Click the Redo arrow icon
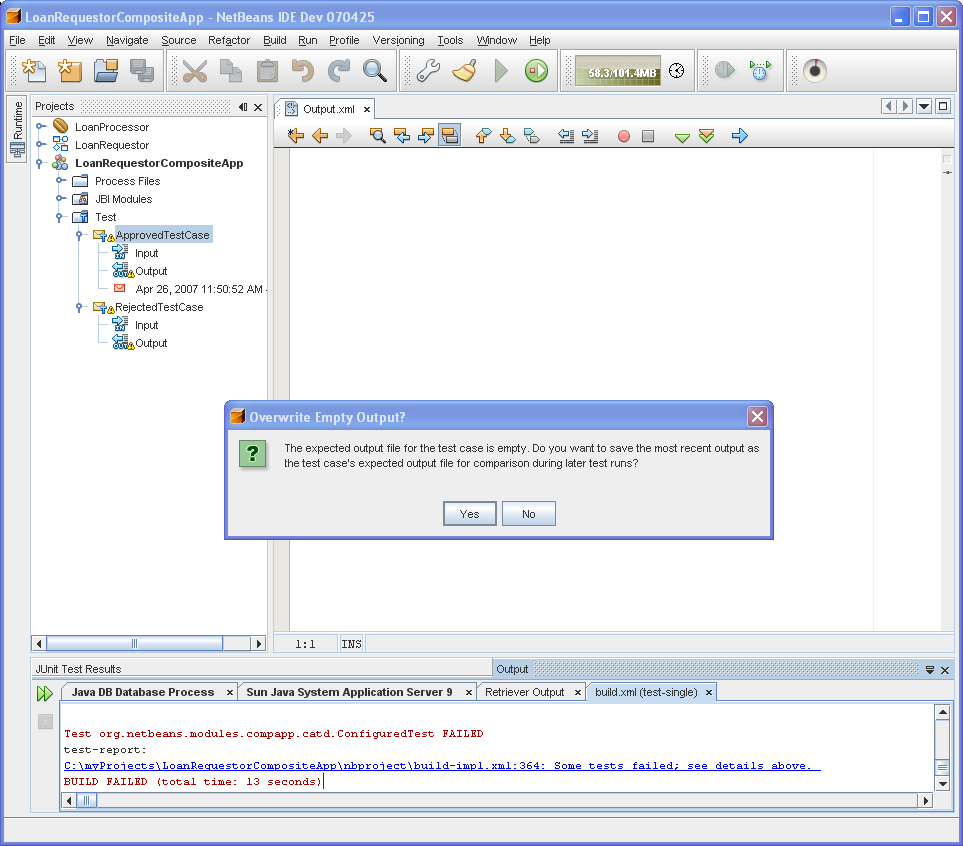This screenshot has height=846, width=963. click(x=338, y=71)
